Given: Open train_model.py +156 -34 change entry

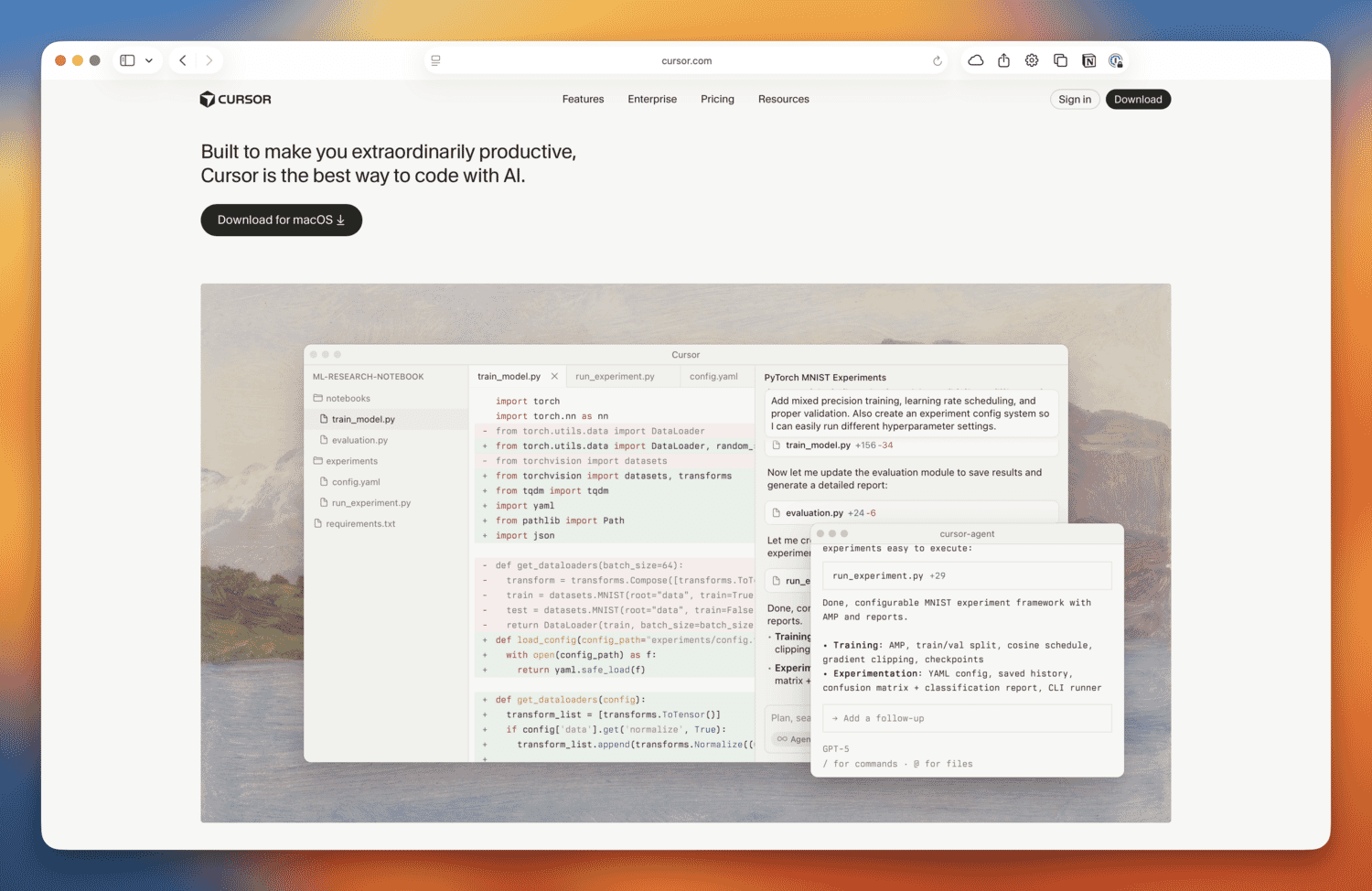Looking at the screenshot, I should [911, 445].
